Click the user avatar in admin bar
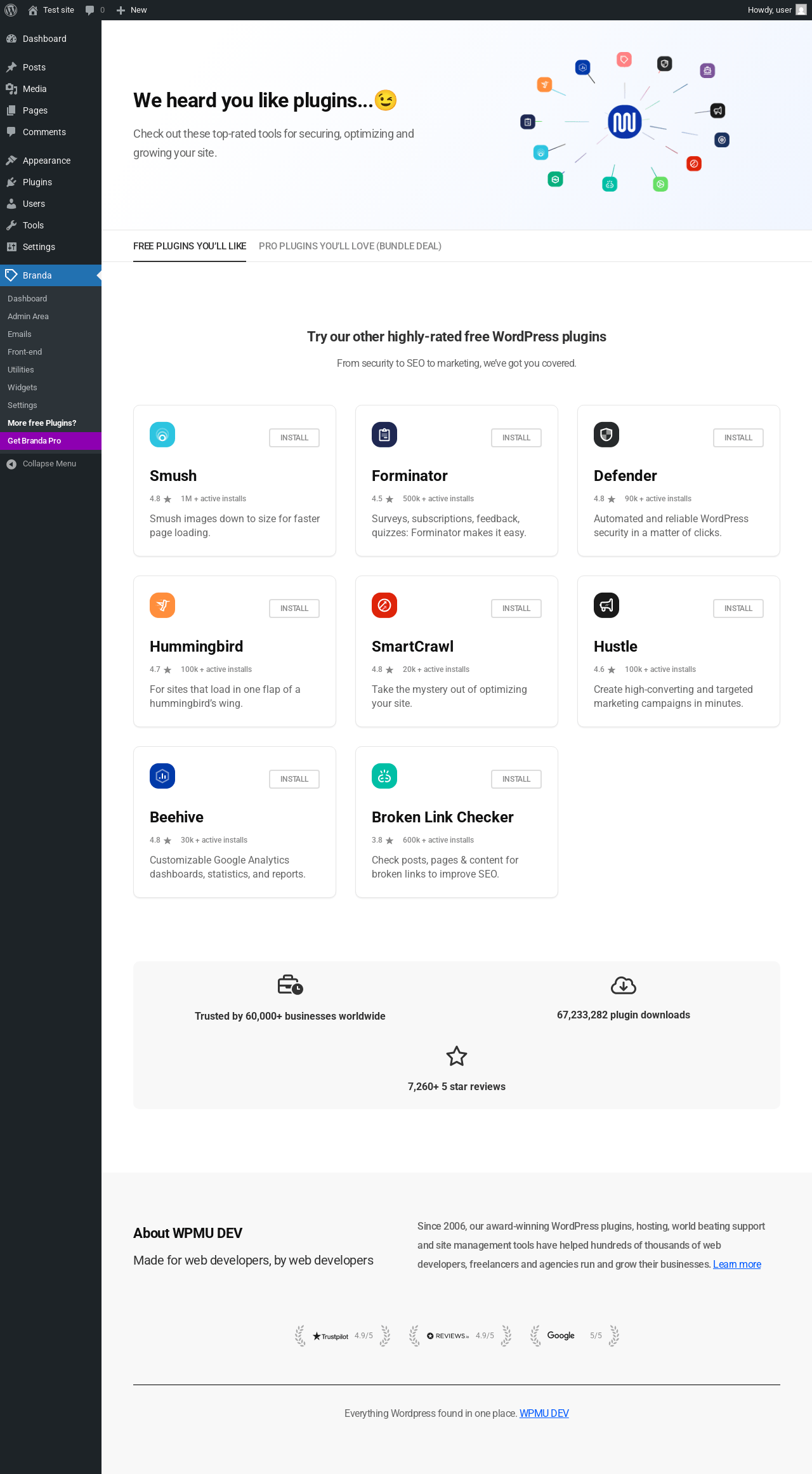This screenshot has height=1474, width=812. pos(801,10)
